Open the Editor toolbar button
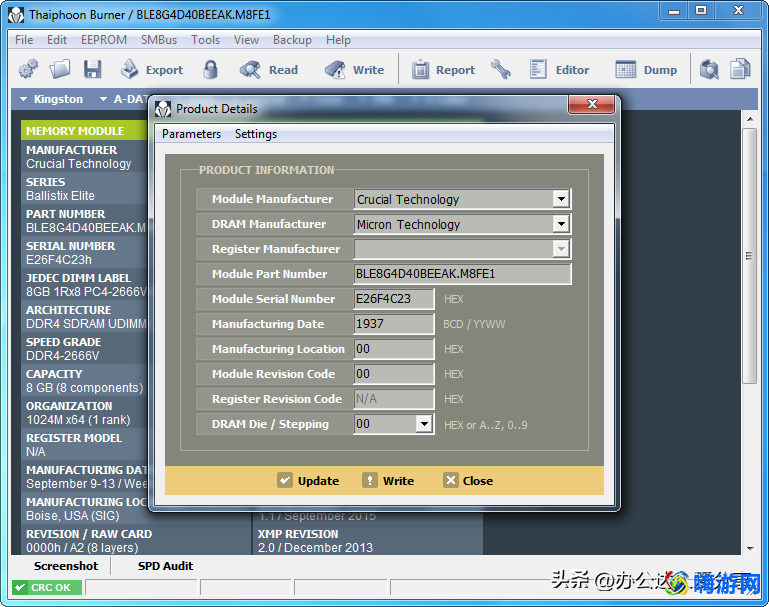This screenshot has width=769, height=607. [x=560, y=70]
